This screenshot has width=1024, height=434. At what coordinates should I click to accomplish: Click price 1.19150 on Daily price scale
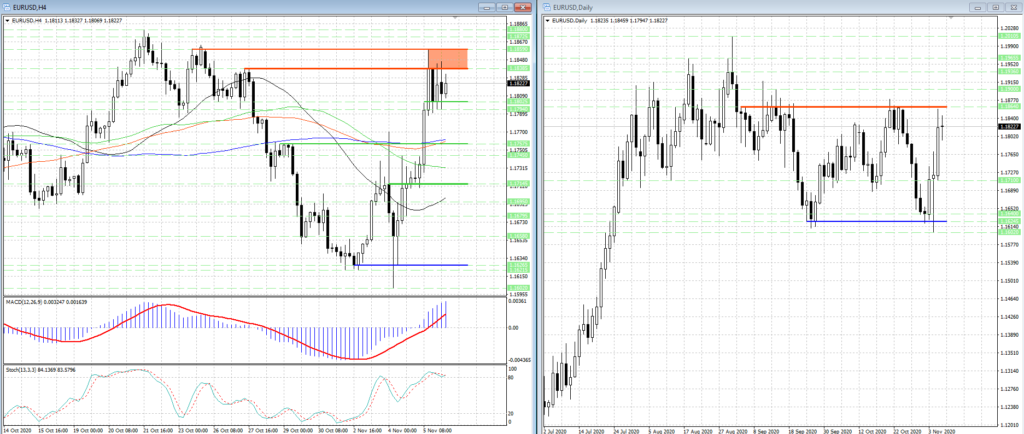[x=1010, y=82]
